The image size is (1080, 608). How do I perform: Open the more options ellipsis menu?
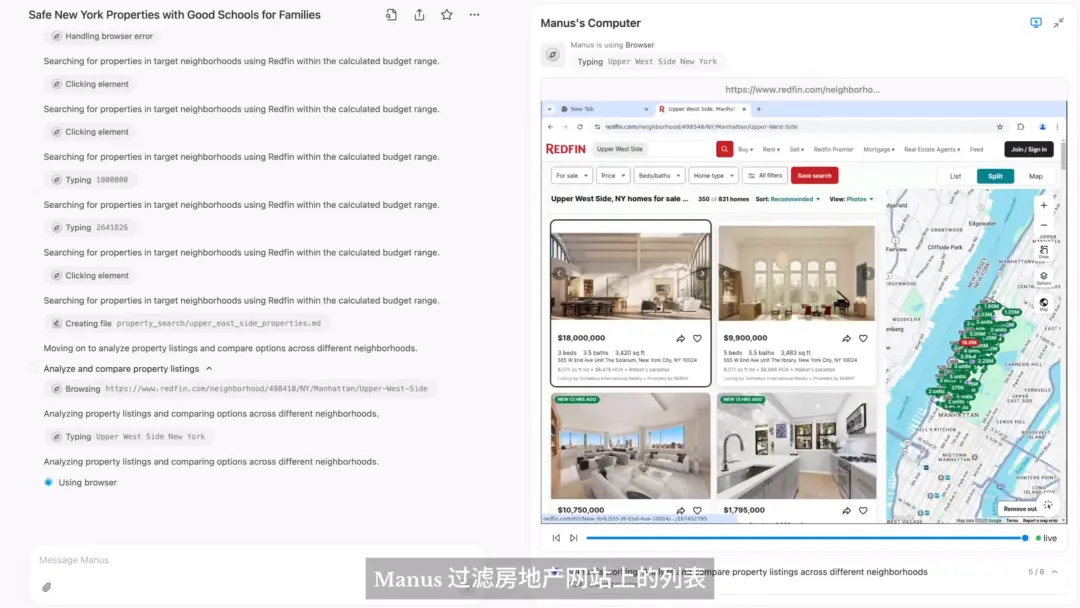point(474,14)
